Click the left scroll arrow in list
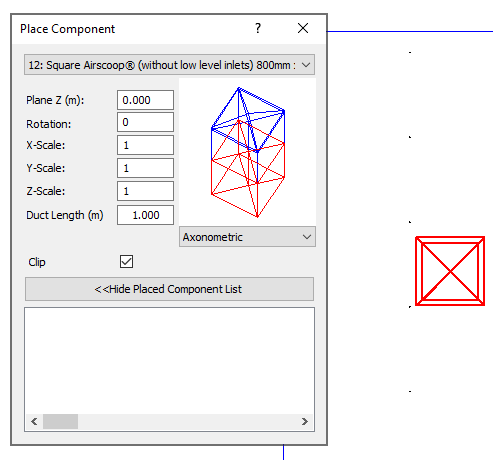Image resolution: width=493 pixels, height=460 pixels. point(34,421)
